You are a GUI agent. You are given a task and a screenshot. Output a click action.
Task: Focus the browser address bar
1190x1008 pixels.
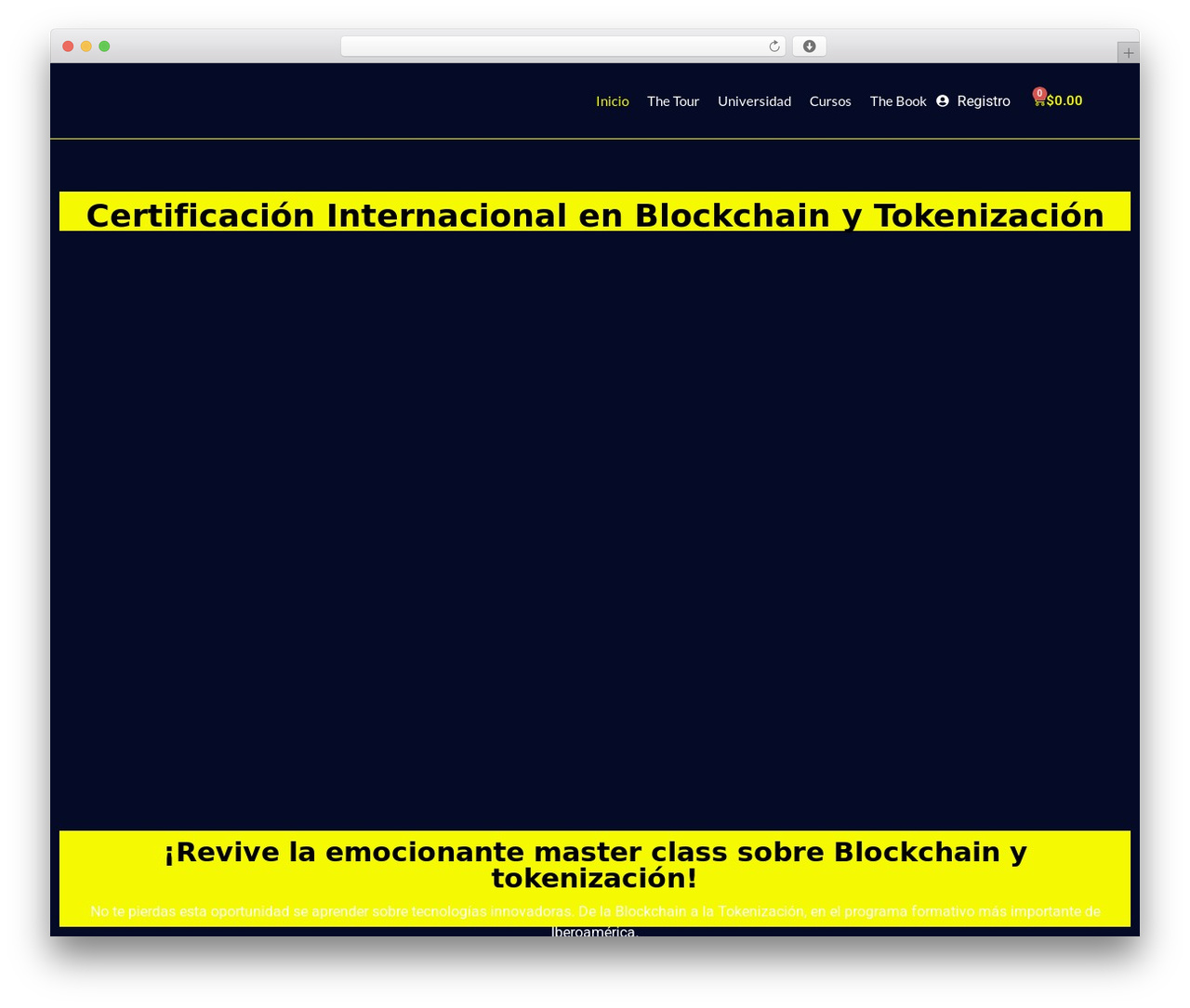pyautogui.click(x=563, y=46)
